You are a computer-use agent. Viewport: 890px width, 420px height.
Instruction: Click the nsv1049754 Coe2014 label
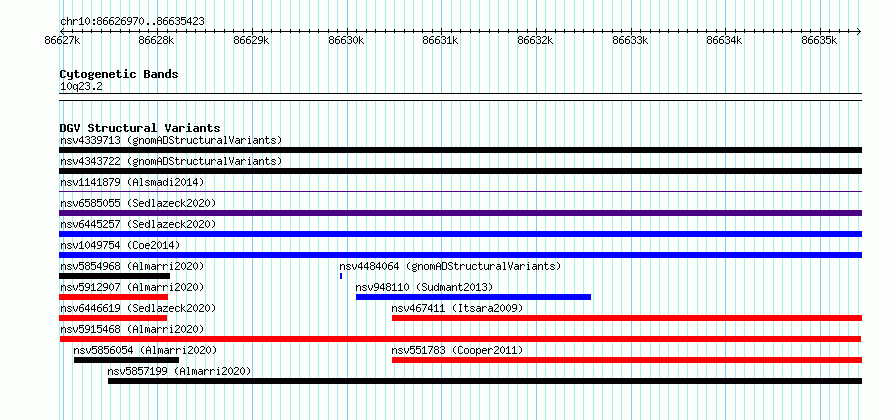120,245
